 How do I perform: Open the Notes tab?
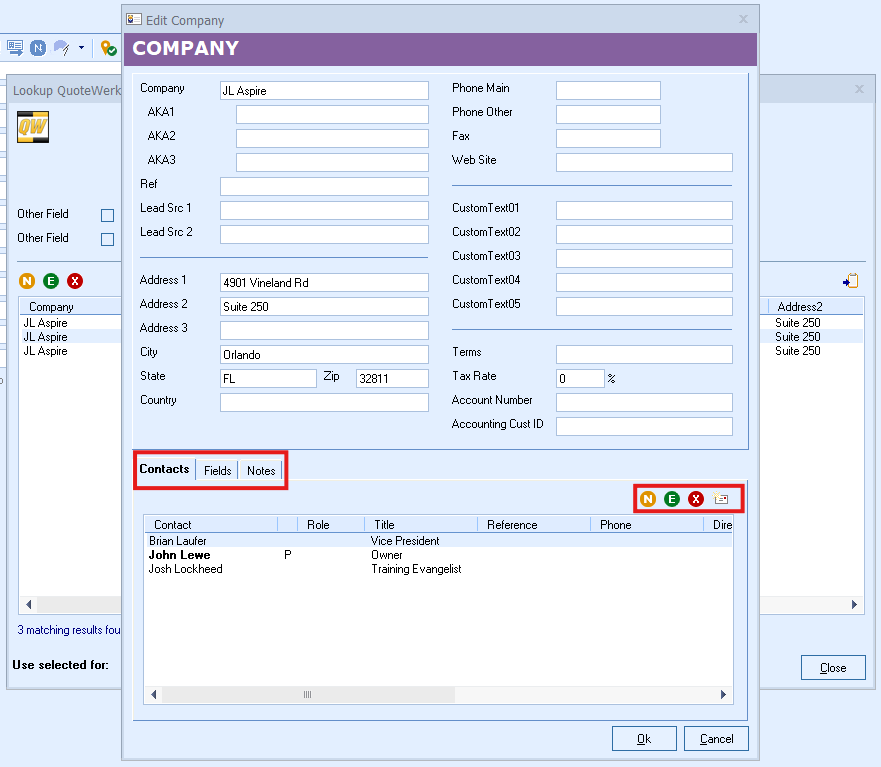(x=261, y=471)
